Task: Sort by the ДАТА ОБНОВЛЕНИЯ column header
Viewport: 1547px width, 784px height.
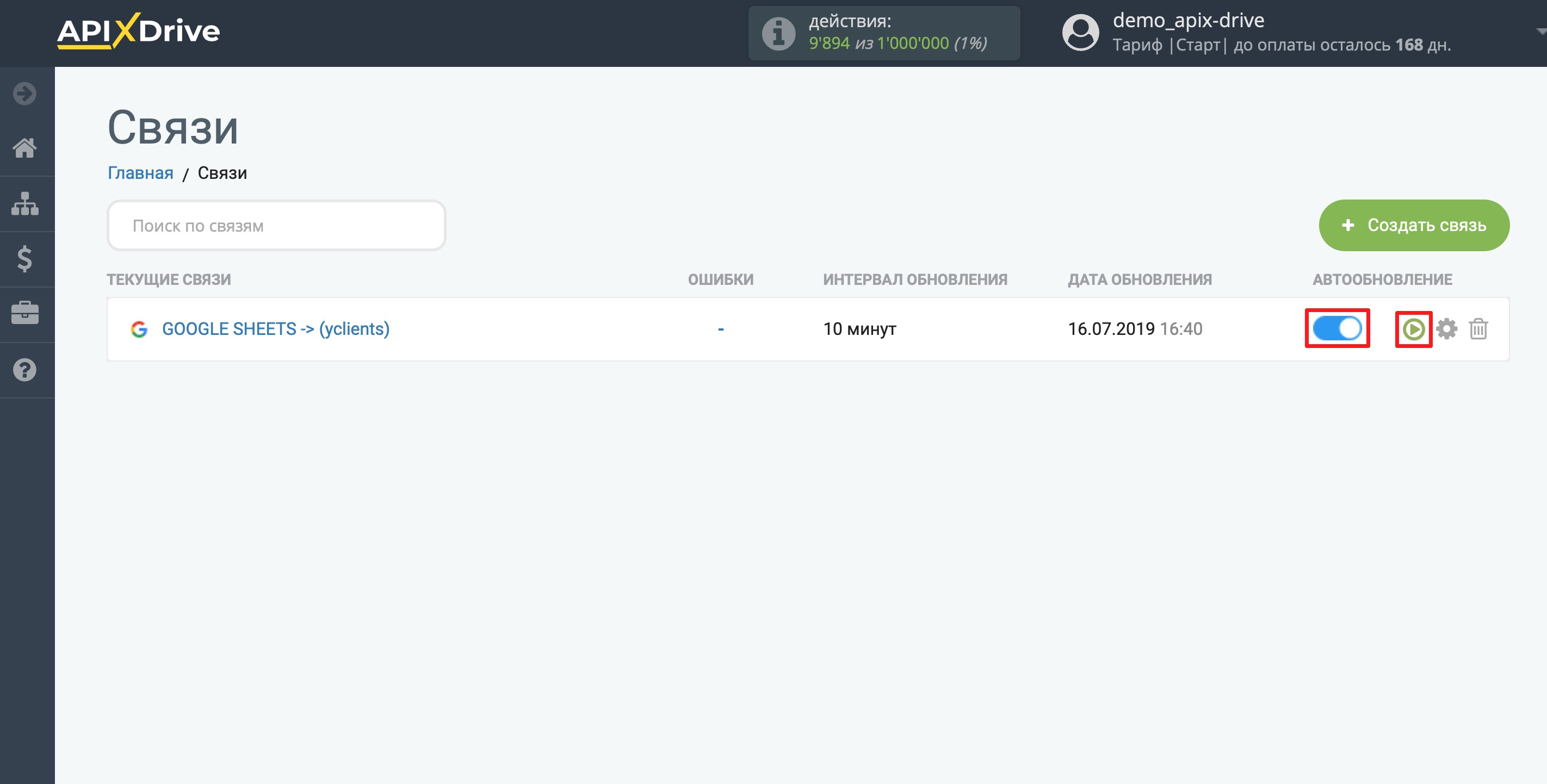Action: click(x=1139, y=279)
